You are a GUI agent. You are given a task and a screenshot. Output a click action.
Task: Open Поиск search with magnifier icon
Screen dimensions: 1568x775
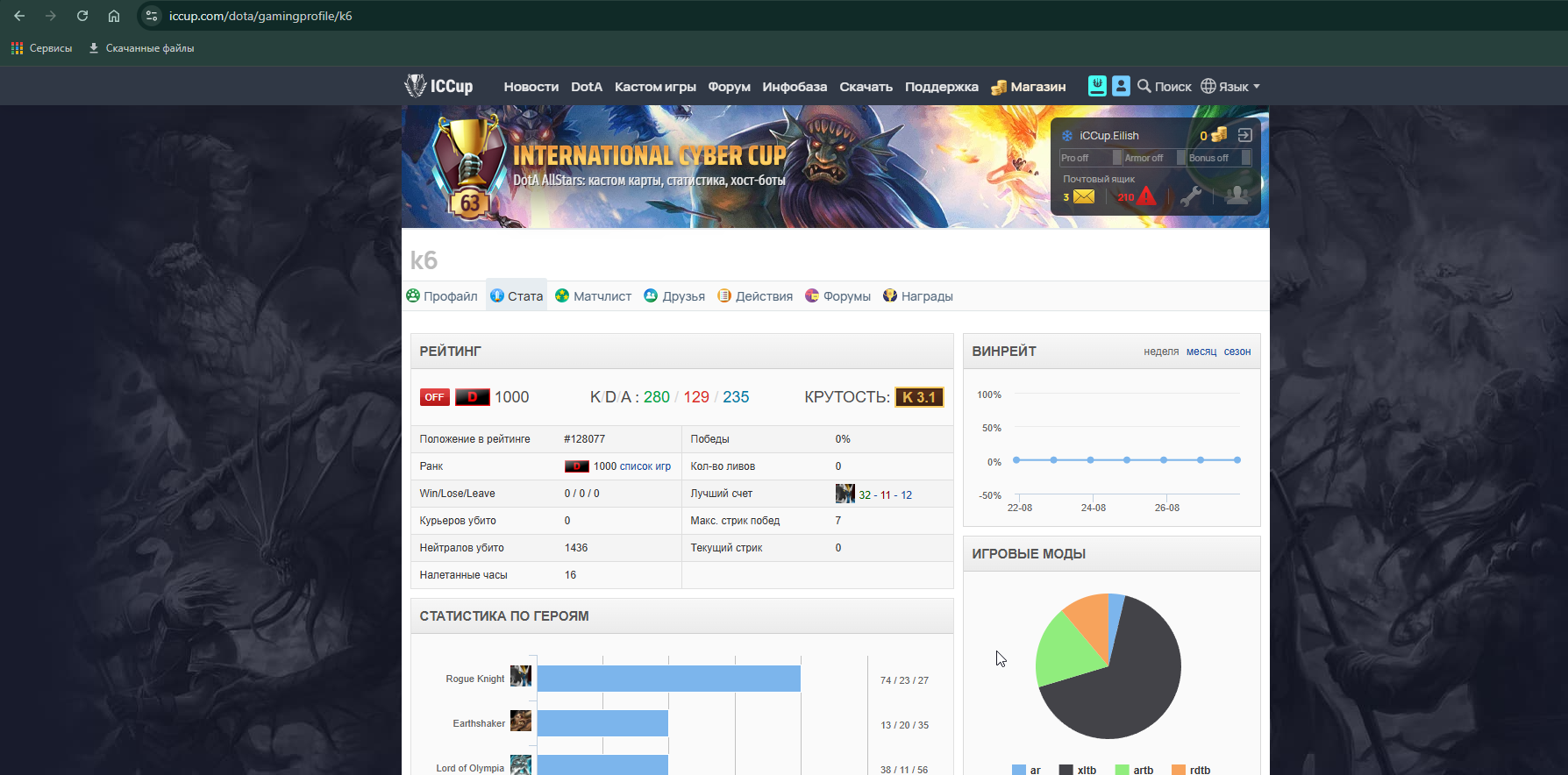tap(1165, 87)
